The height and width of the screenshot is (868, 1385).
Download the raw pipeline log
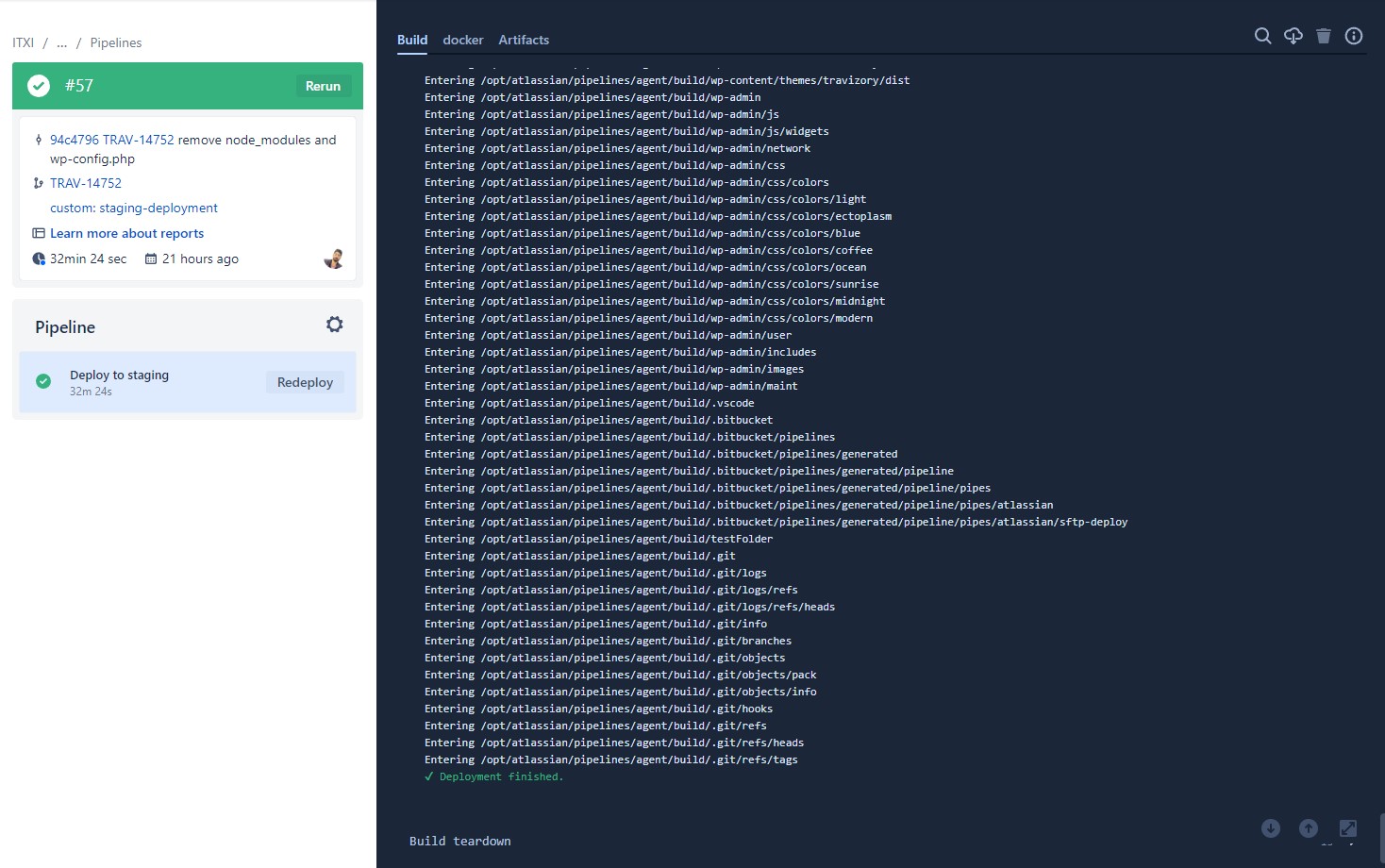[1293, 36]
